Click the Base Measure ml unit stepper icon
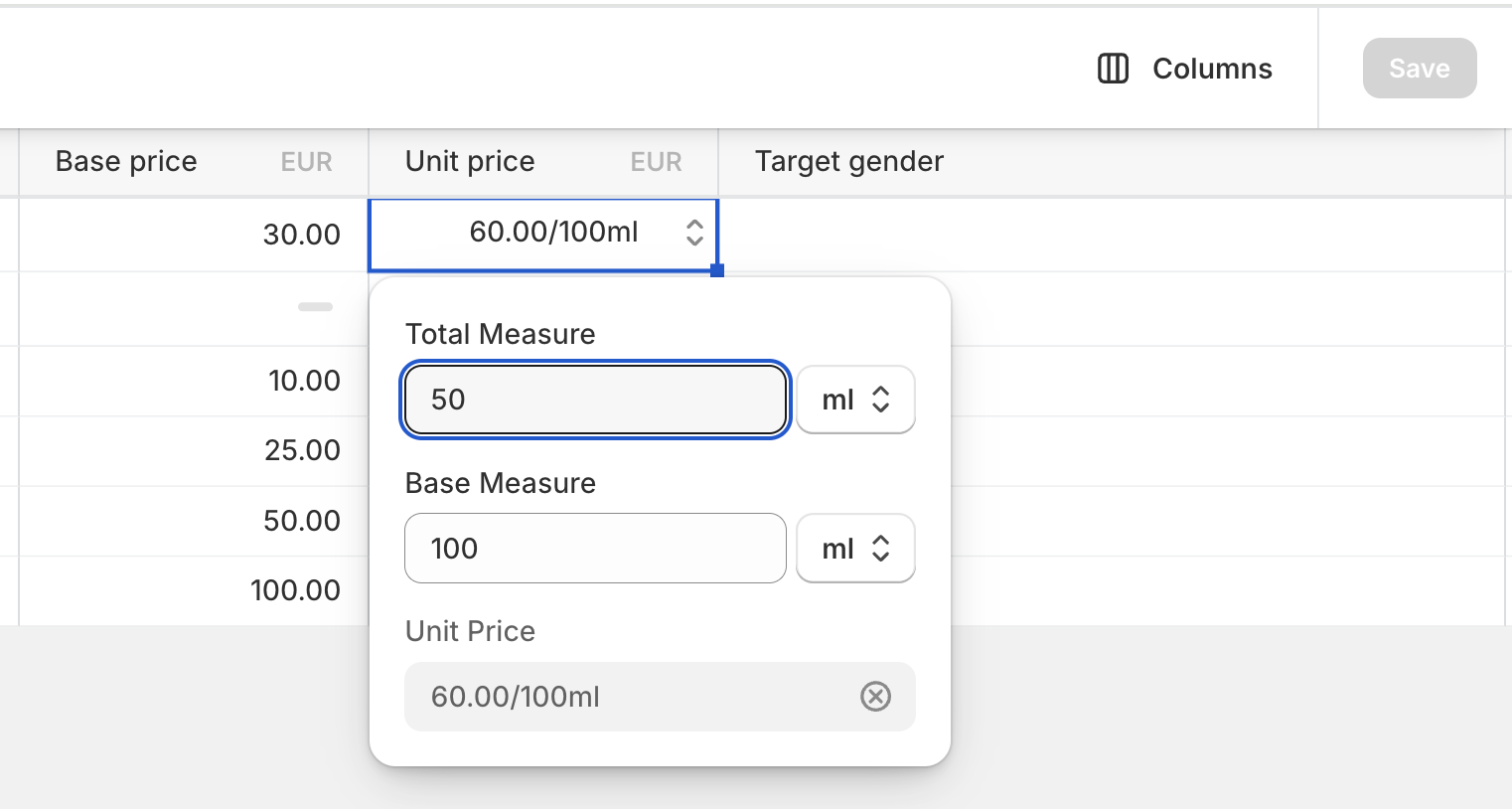The height and width of the screenshot is (809, 1512). point(882,548)
